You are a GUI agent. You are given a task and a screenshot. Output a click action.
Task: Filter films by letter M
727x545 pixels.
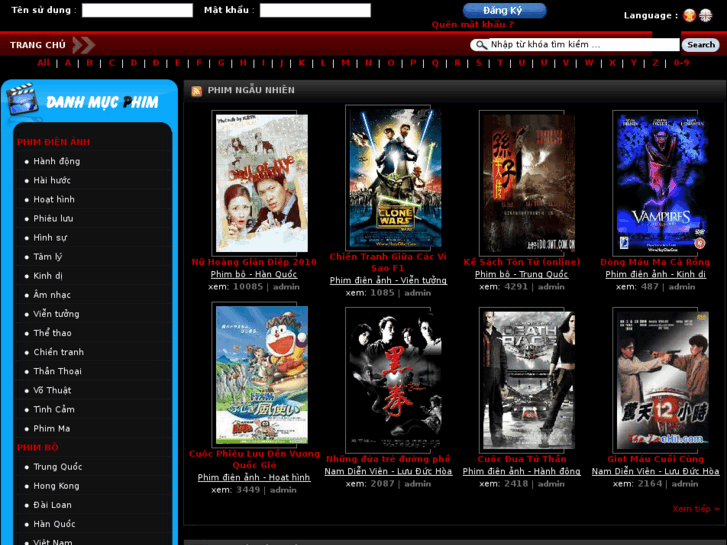[x=345, y=63]
